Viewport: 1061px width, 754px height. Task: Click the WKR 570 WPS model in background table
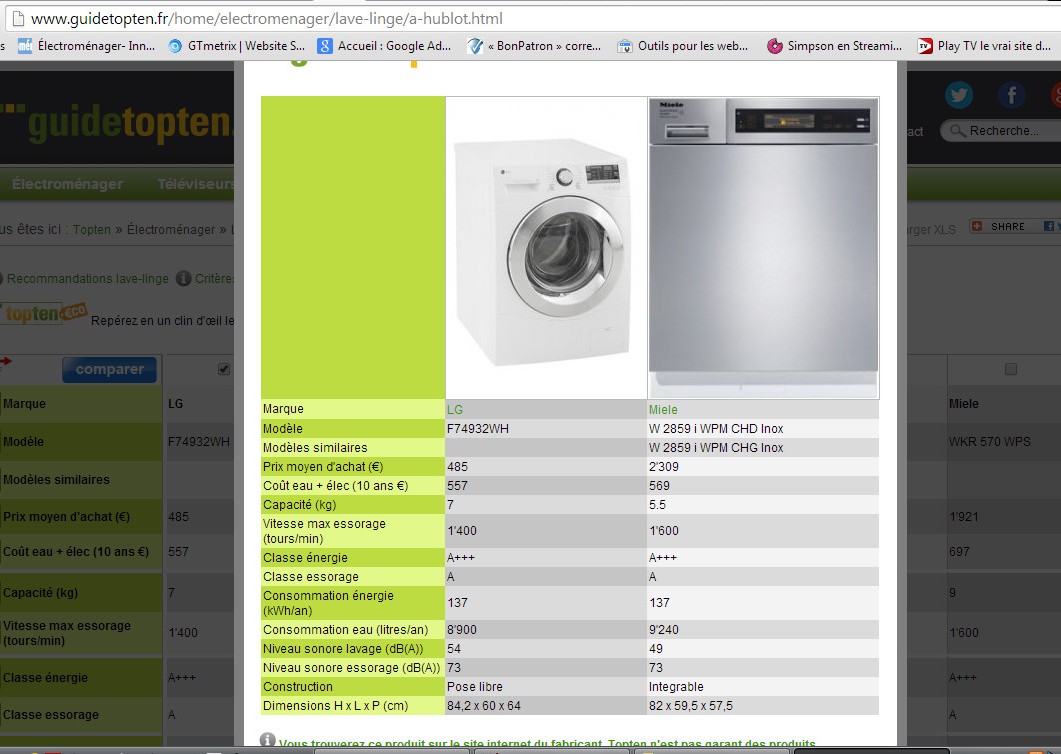989,441
